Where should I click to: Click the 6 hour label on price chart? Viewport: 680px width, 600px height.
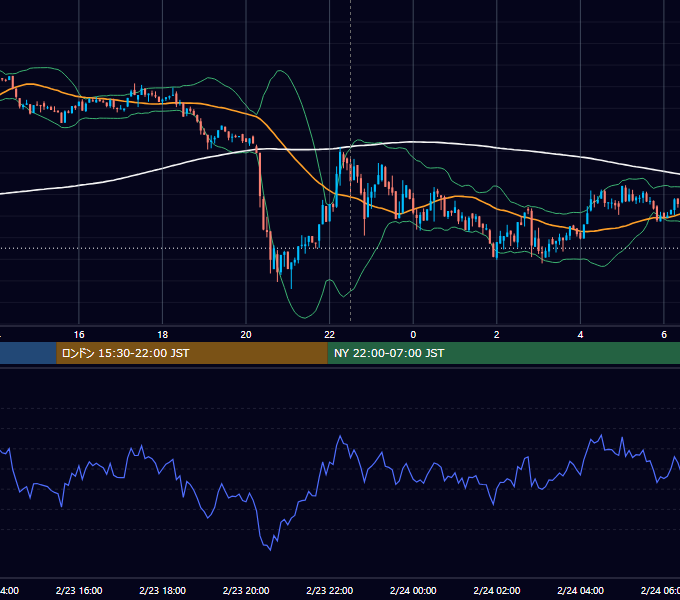pos(664,335)
